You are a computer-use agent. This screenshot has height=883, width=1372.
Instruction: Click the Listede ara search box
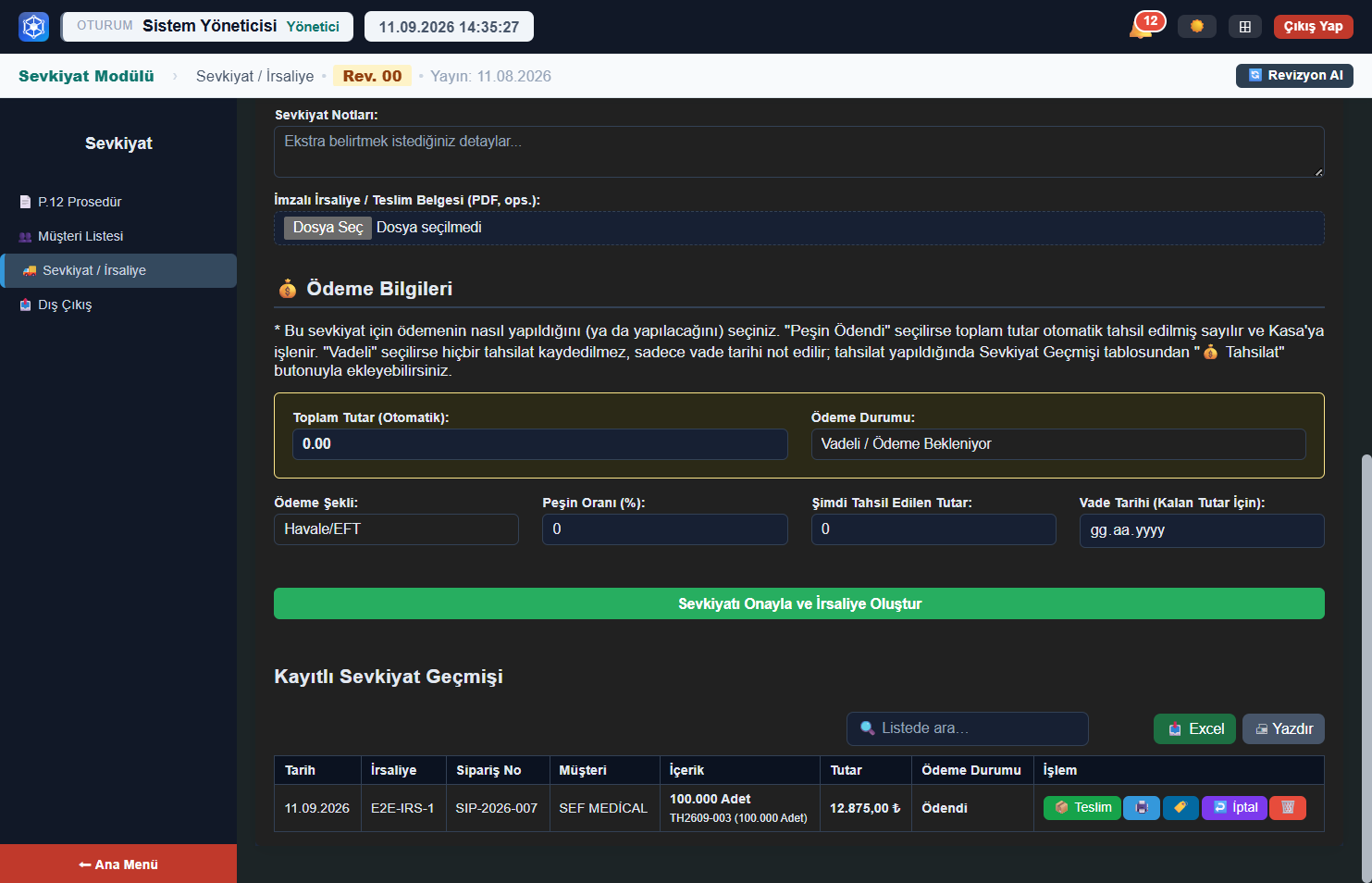point(968,728)
